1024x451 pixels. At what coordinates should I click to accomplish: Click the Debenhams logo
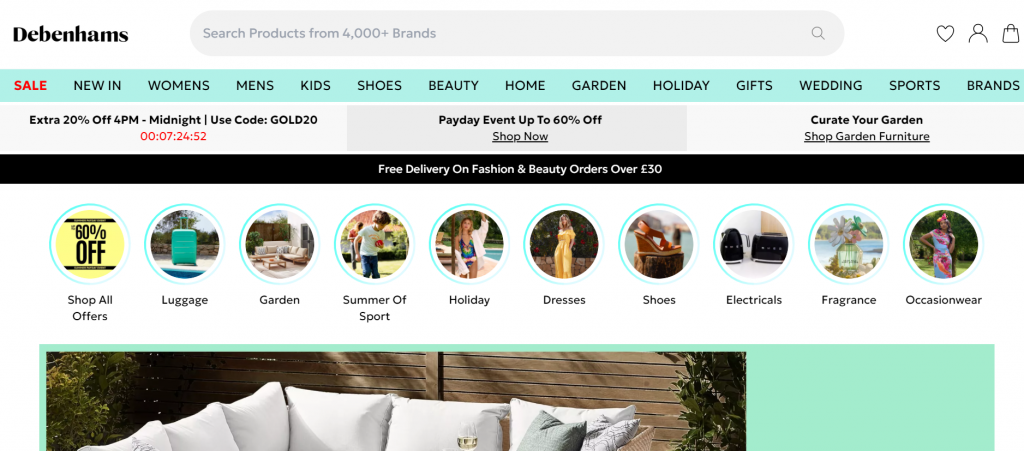(71, 35)
